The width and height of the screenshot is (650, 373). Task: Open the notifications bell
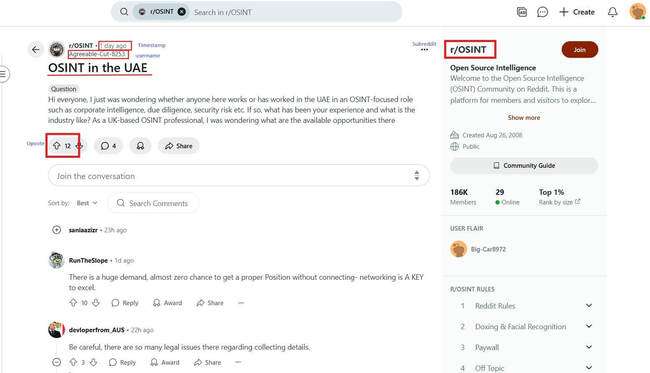point(612,12)
